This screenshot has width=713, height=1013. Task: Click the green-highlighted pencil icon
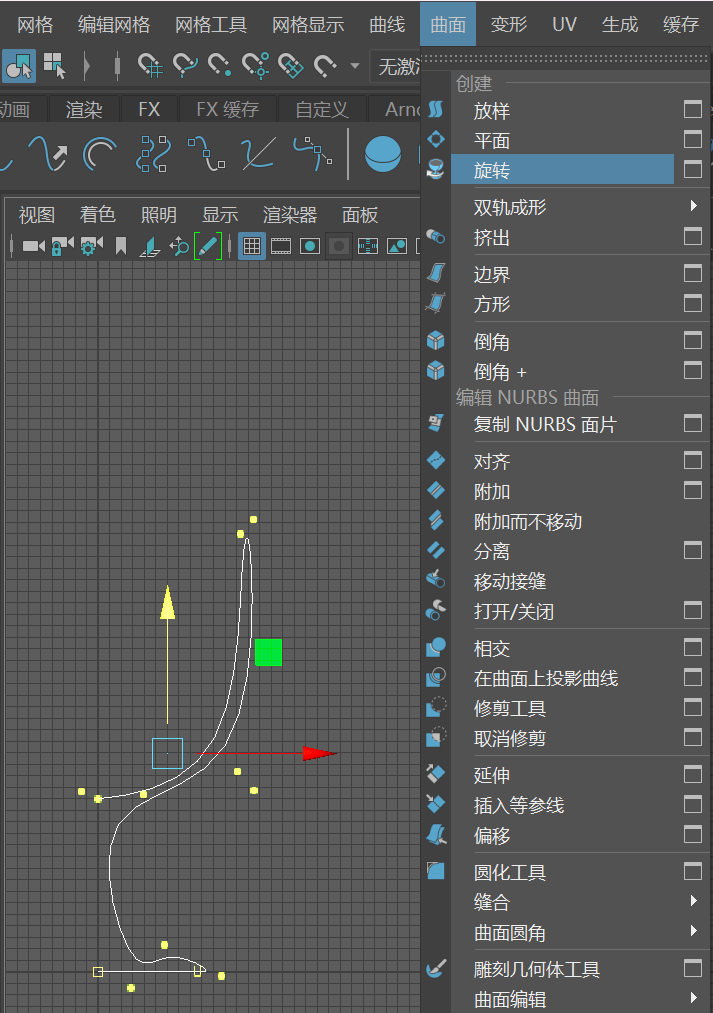[x=207, y=245]
